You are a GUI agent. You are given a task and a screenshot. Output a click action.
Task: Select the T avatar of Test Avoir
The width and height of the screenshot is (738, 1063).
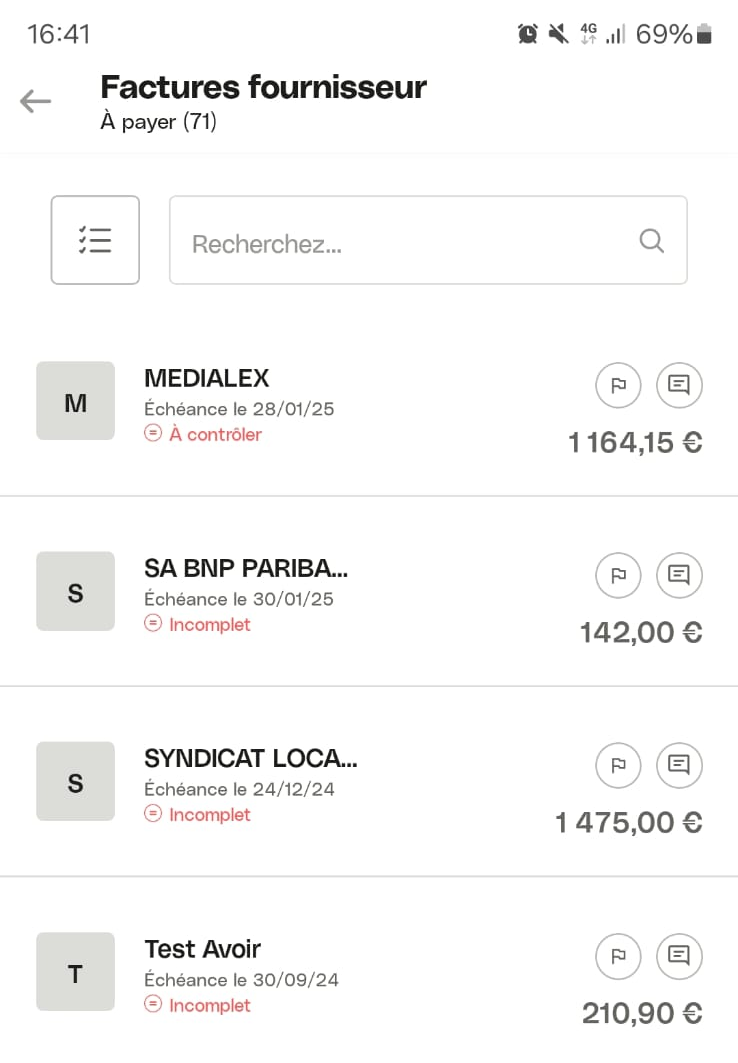[75, 971]
